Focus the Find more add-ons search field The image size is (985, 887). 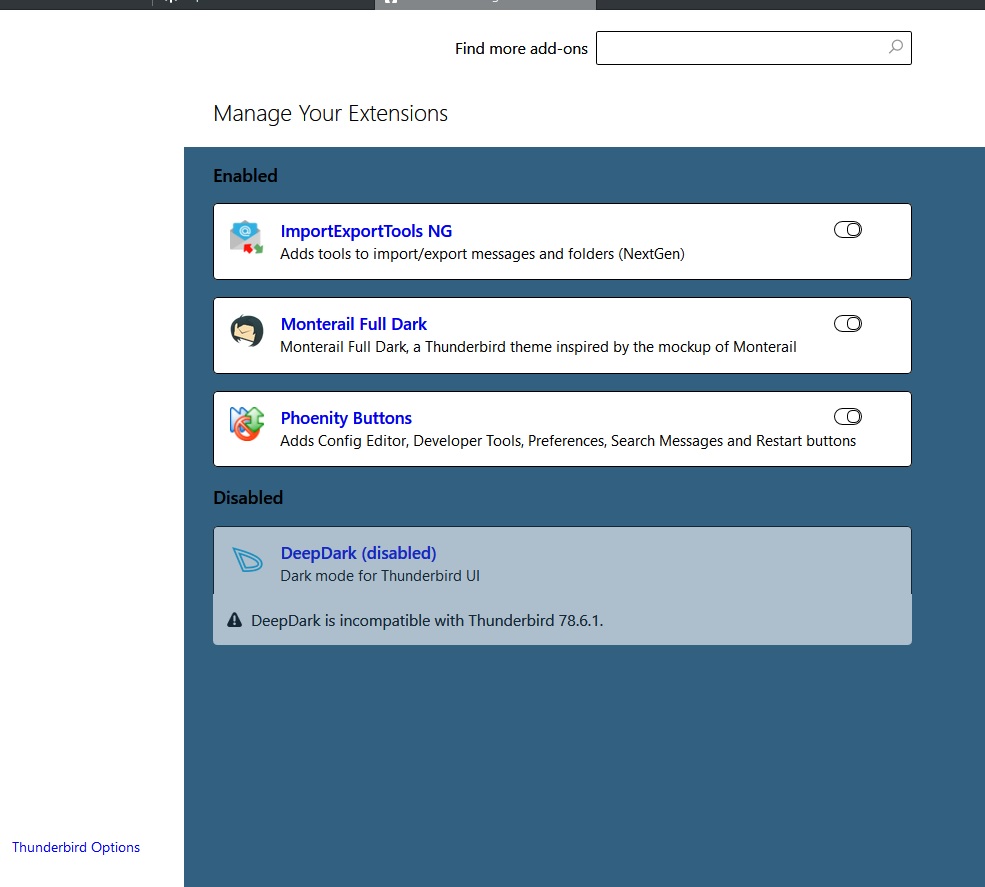pos(753,48)
